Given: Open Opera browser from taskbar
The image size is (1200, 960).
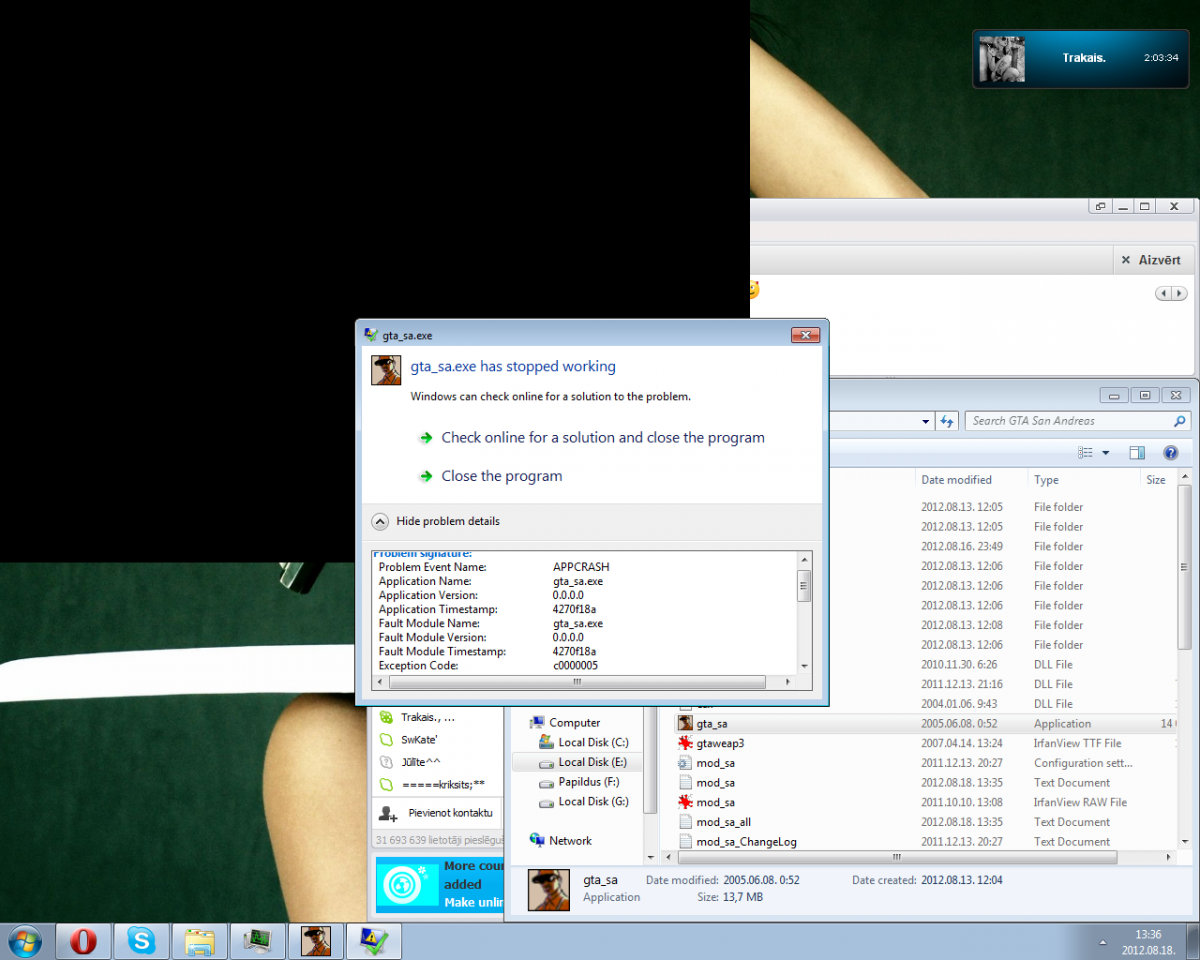Looking at the screenshot, I should tap(84, 941).
